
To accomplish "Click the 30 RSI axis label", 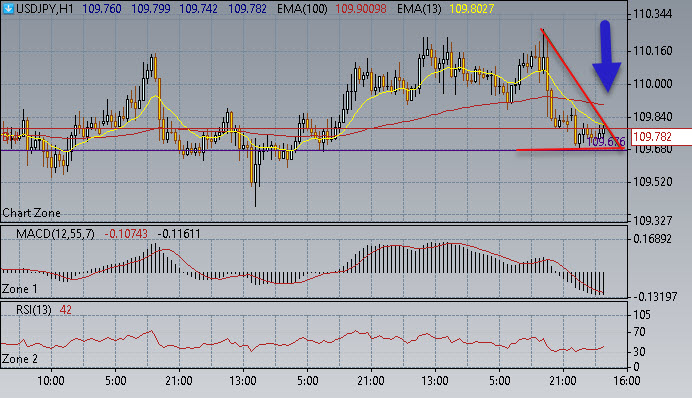I will click(639, 352).
